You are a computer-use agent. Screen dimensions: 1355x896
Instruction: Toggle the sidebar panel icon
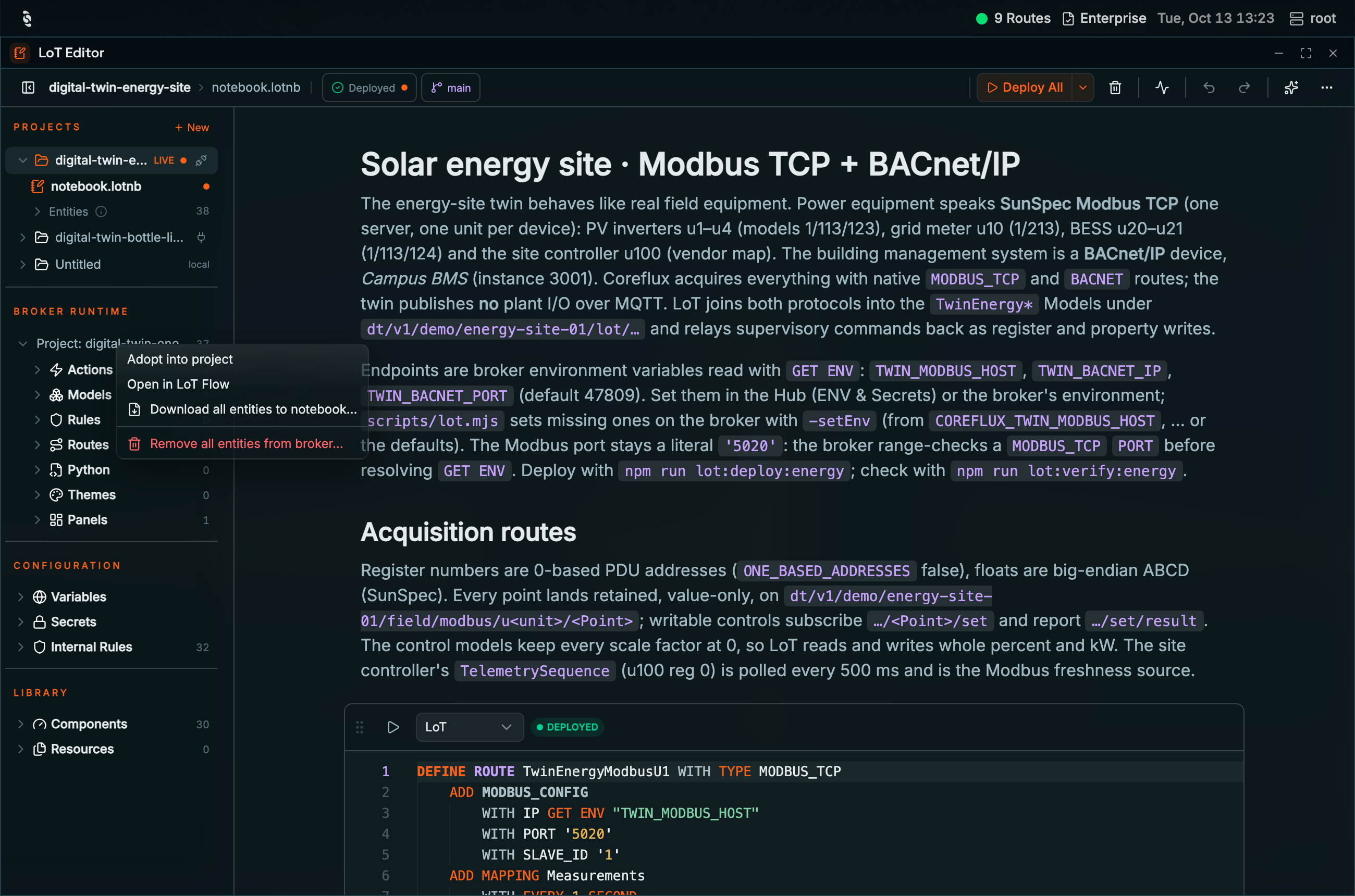pyautogui.click(x=28, y=88)
